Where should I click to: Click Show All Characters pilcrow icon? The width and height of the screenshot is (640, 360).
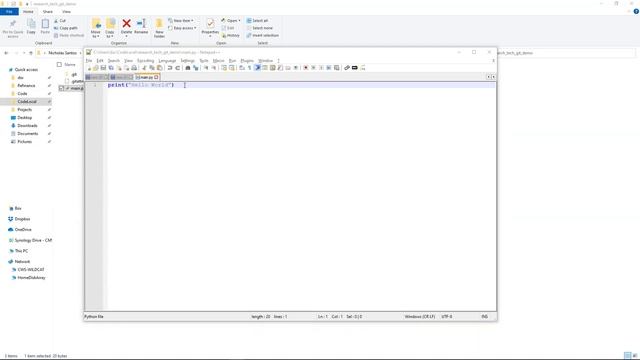[x=249, y=68]
